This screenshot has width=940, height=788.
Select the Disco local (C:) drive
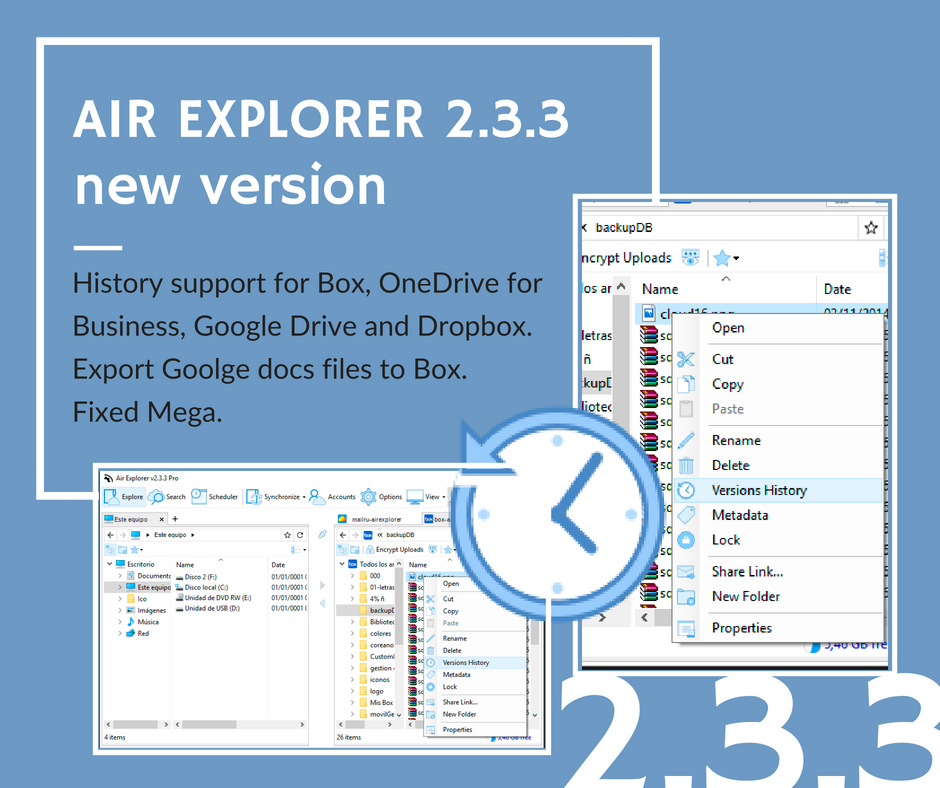(x=202, y=587)
